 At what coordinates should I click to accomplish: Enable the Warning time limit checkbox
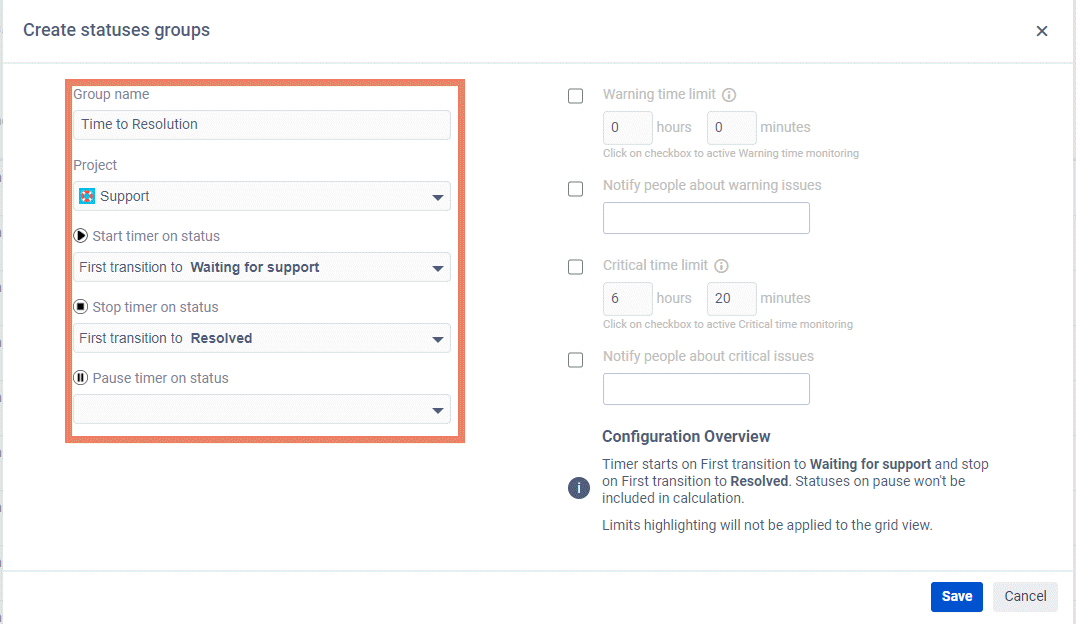[575, 95]
